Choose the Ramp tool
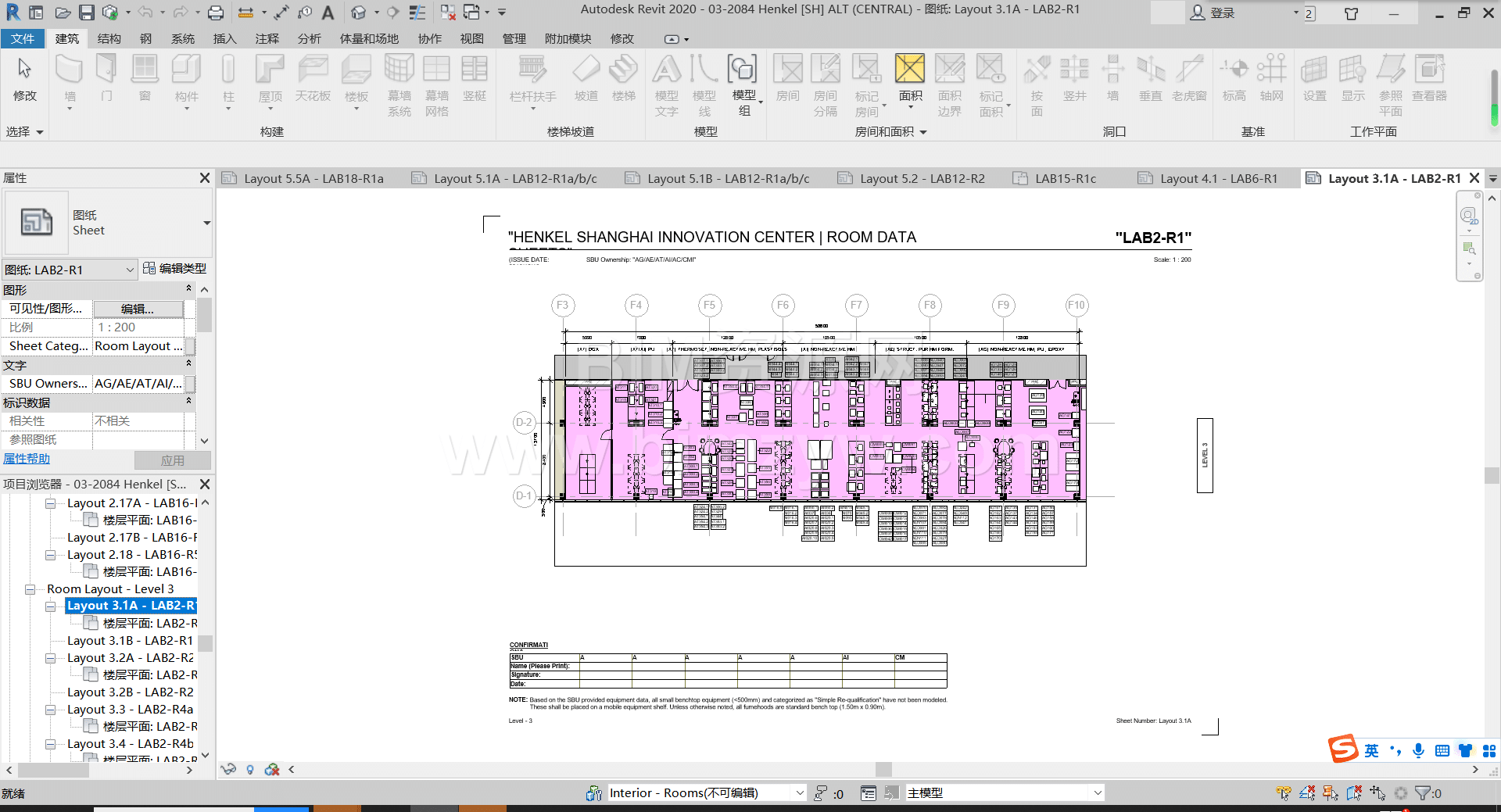1501x812 pixels. (586, 77)
